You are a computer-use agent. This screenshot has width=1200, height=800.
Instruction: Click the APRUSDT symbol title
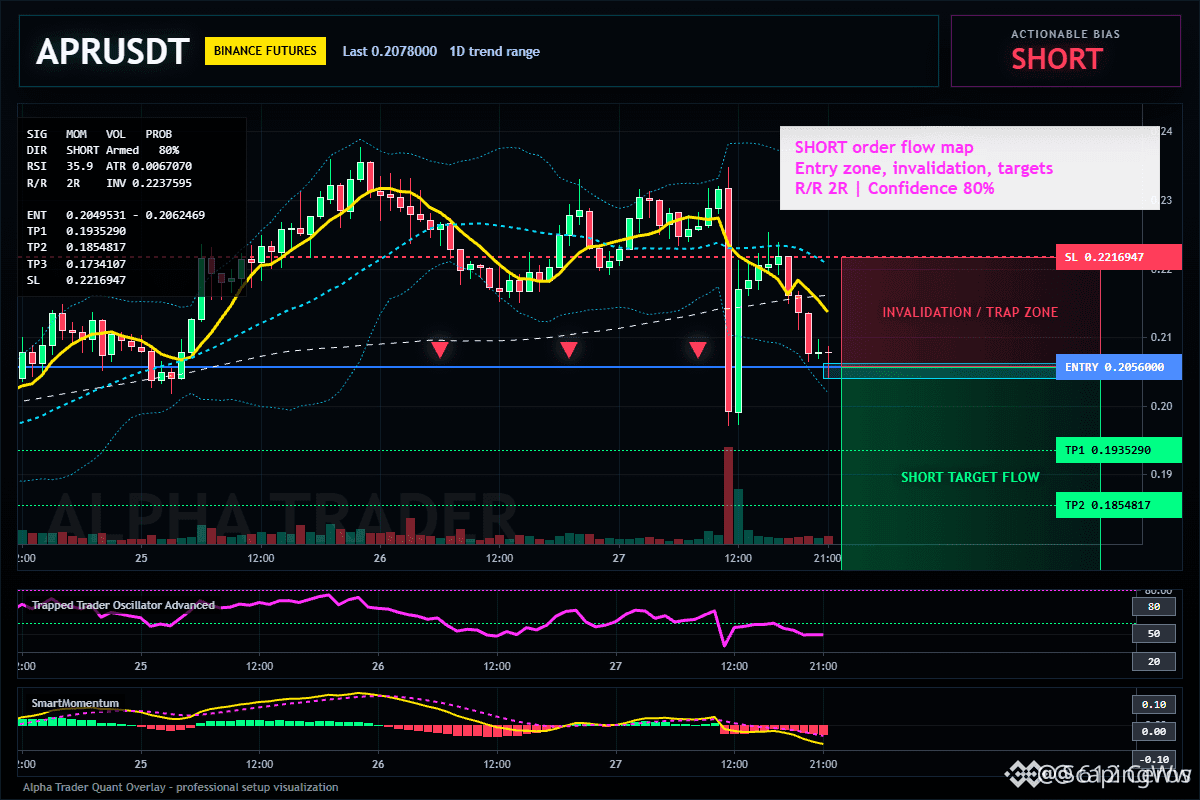(112, 51)
